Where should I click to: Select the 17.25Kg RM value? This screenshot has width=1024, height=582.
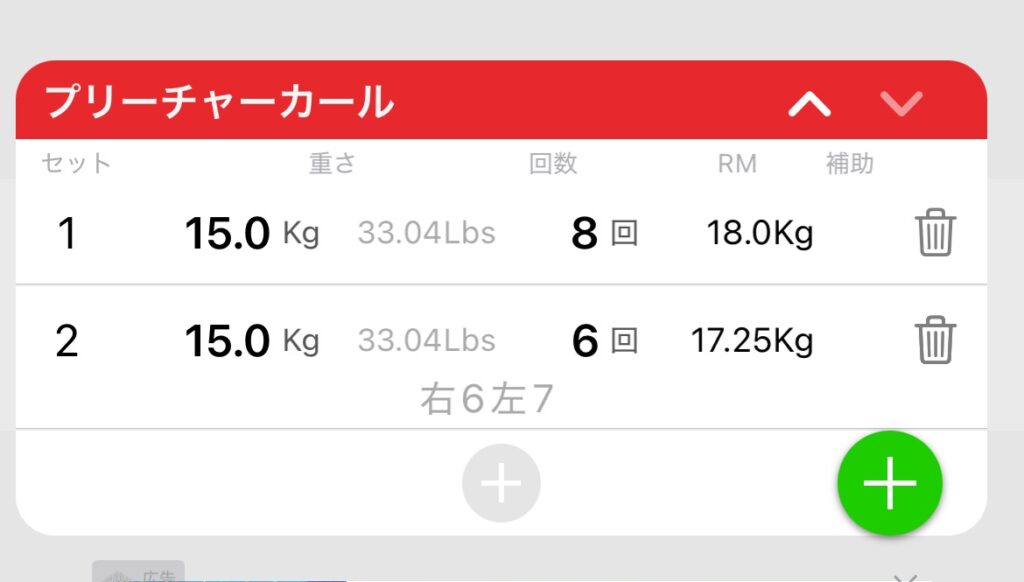(752, 341)
